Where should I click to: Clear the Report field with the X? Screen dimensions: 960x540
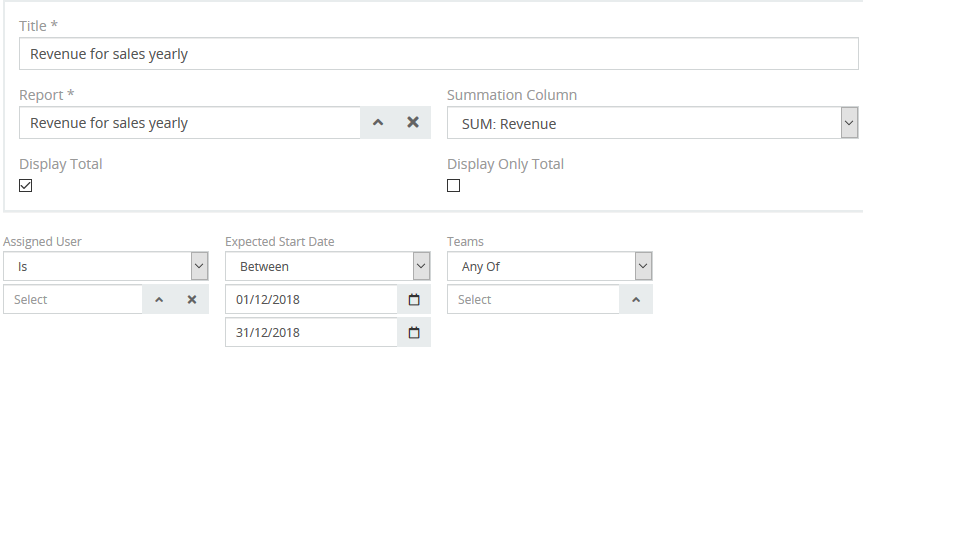pos(413,123)
